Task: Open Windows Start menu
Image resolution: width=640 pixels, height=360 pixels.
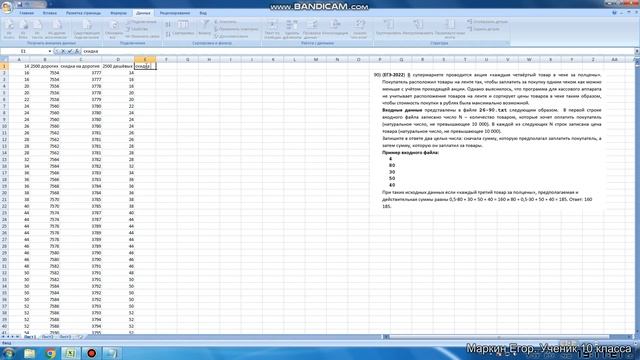Action: (8, 353)
